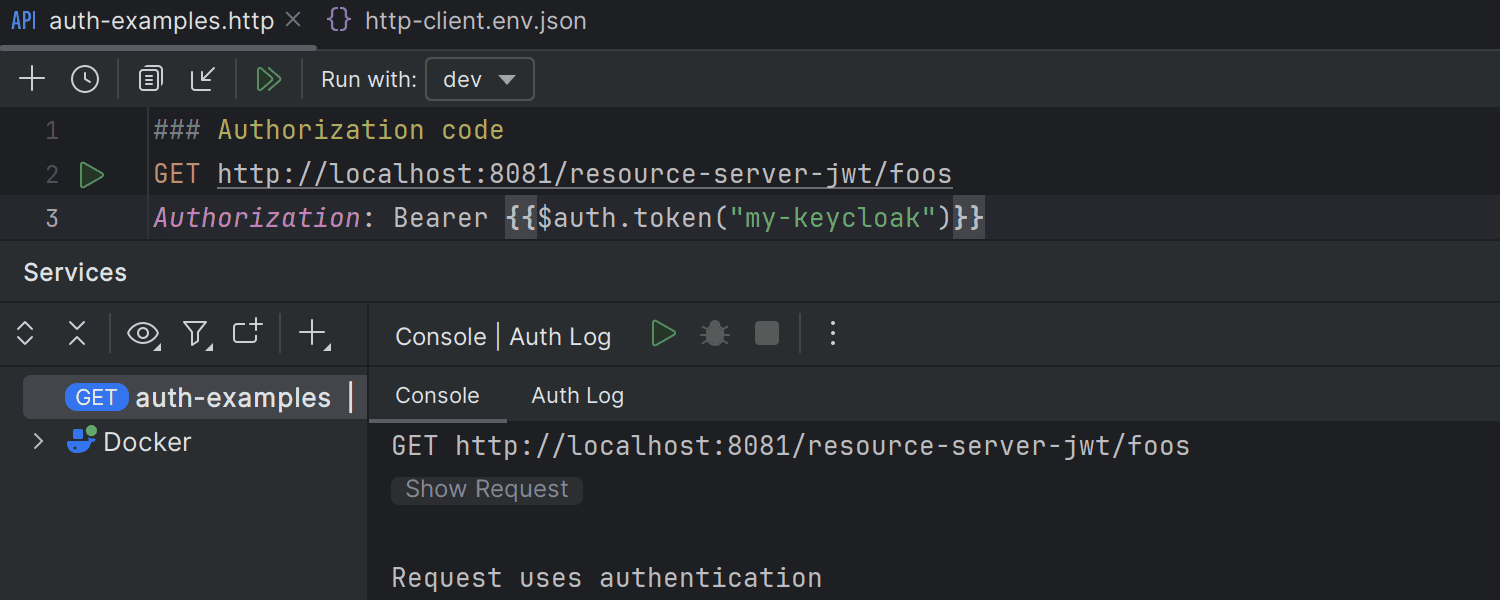Click the expand-all arrows icon in Services

[24, 334]
